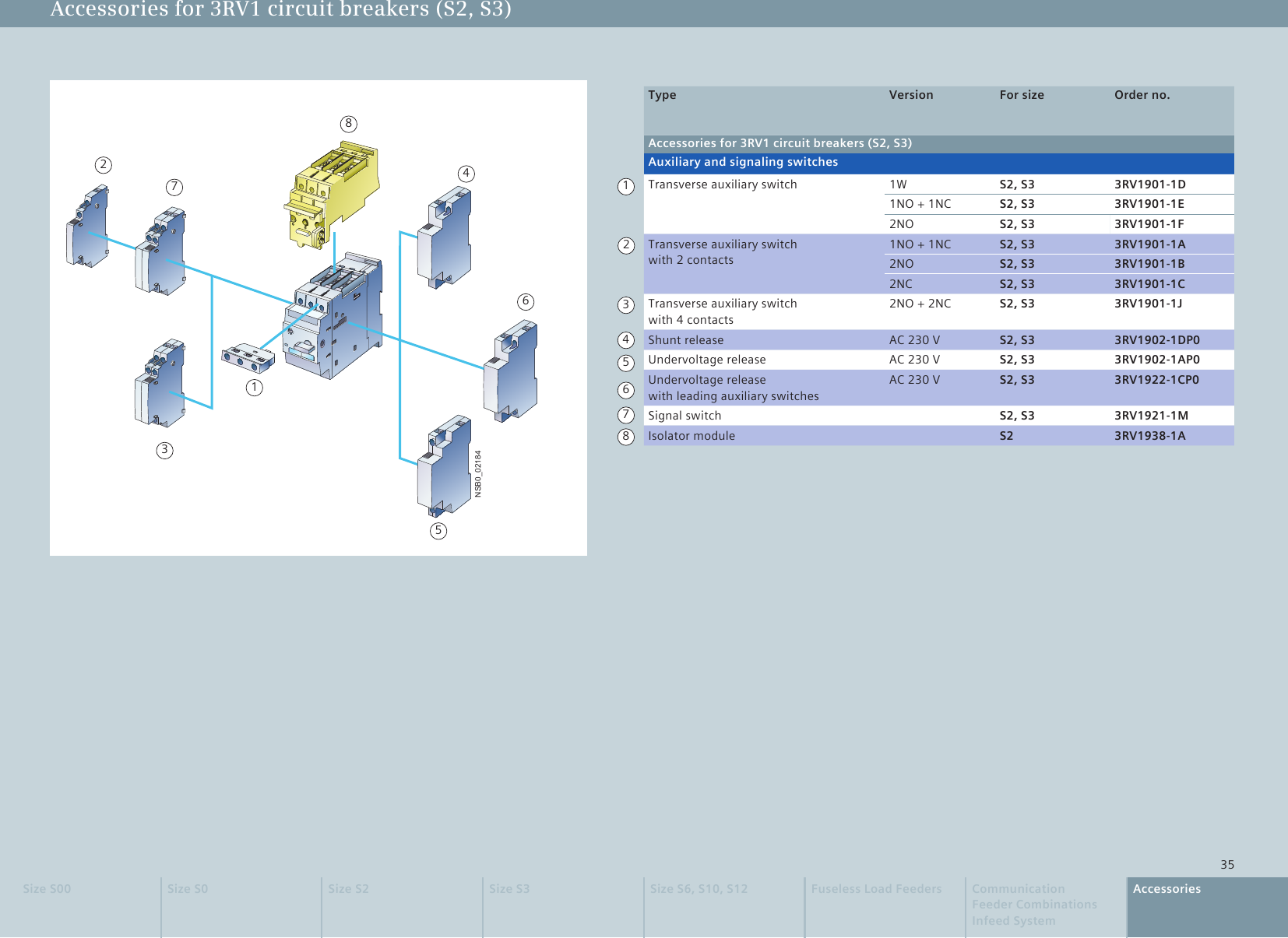Select order number 3RV1901-1D
1288x938 pixels.
click(1149, 184)
